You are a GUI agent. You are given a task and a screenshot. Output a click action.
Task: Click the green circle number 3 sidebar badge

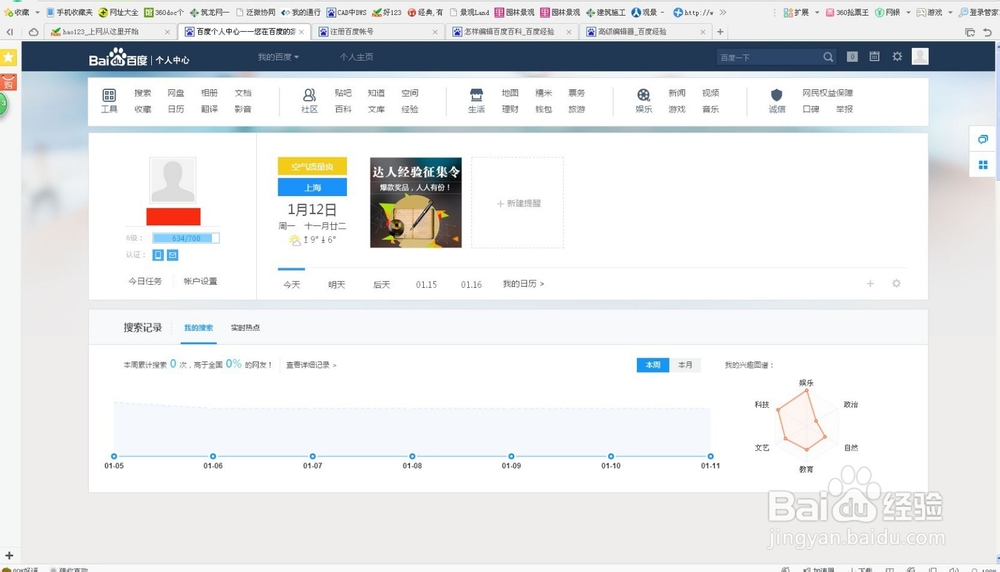point(3,103)
